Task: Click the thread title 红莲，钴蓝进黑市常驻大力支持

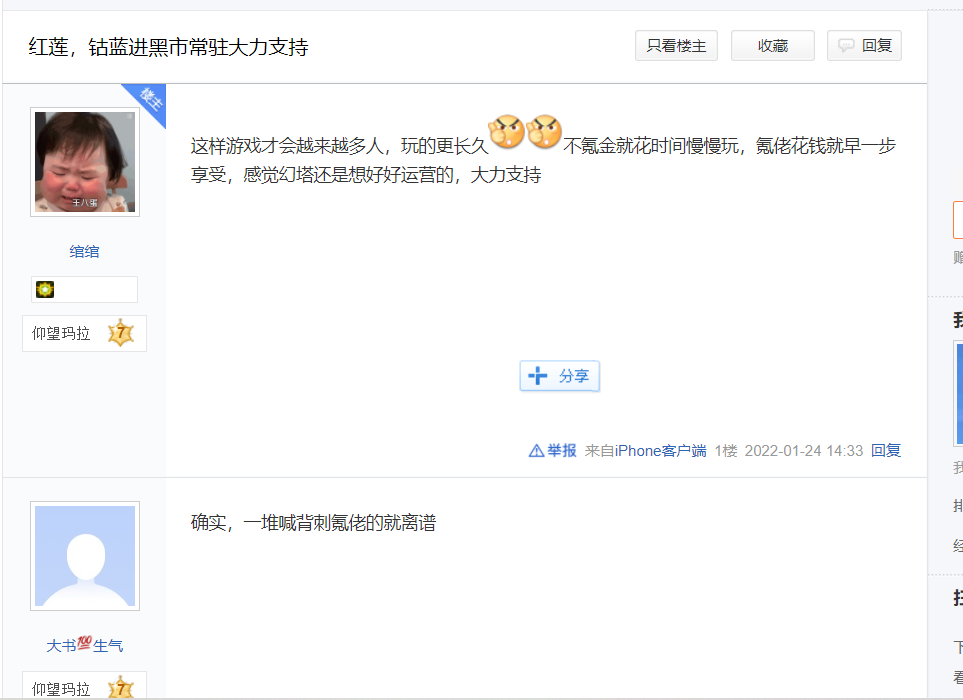Action: (168, 47)
